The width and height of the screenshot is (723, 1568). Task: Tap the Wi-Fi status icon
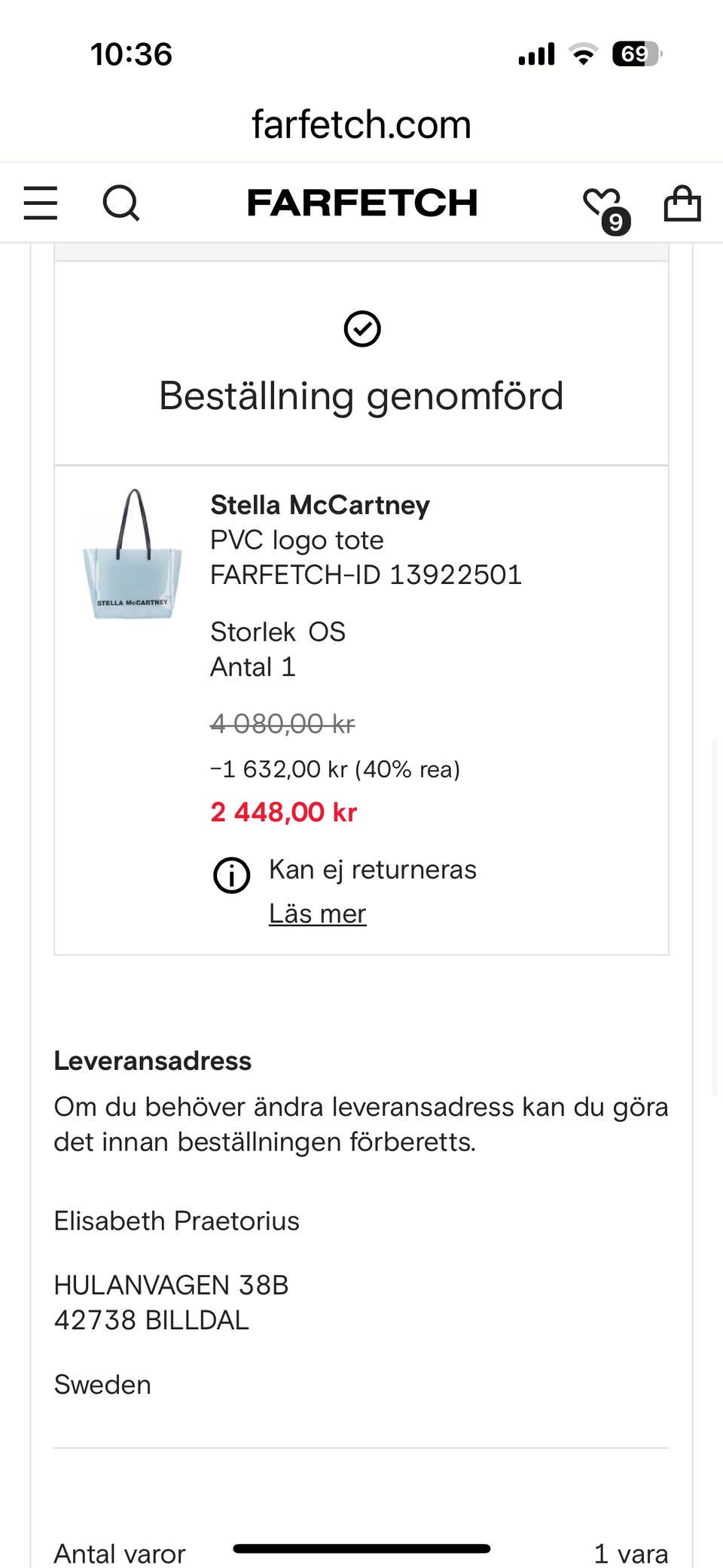click(x=583, y=54)
